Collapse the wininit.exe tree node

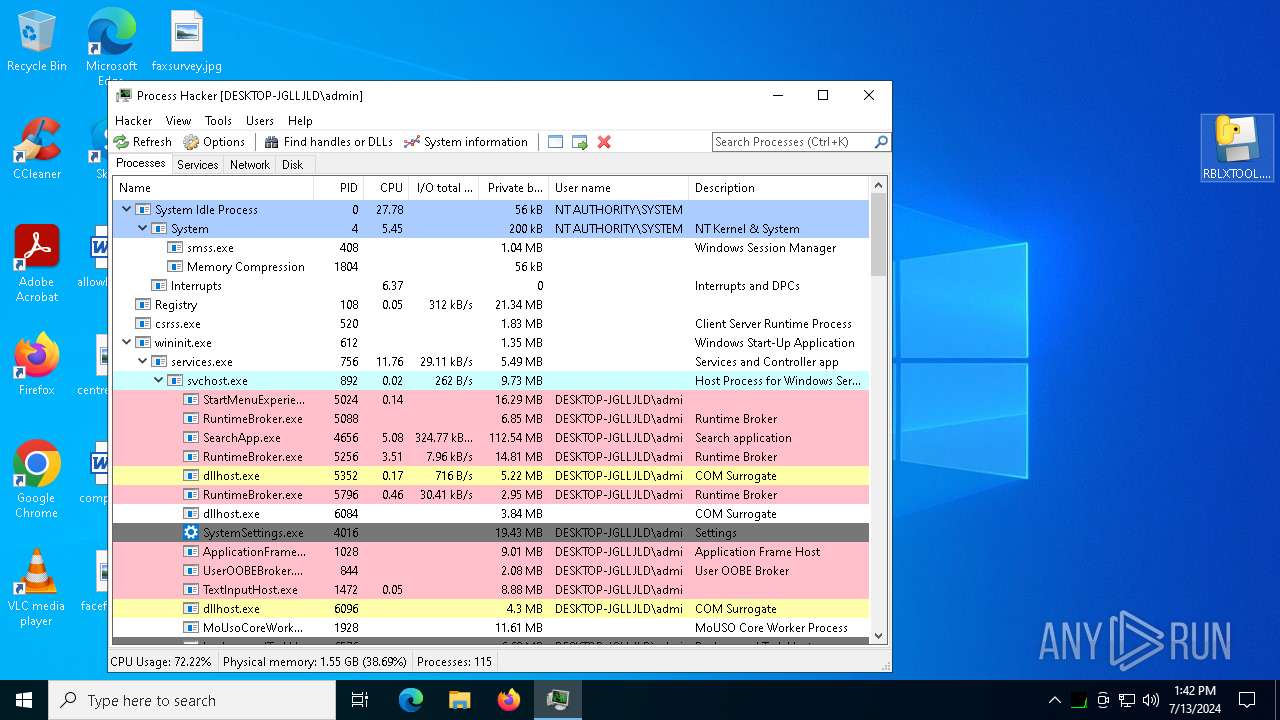pos(126,343)
